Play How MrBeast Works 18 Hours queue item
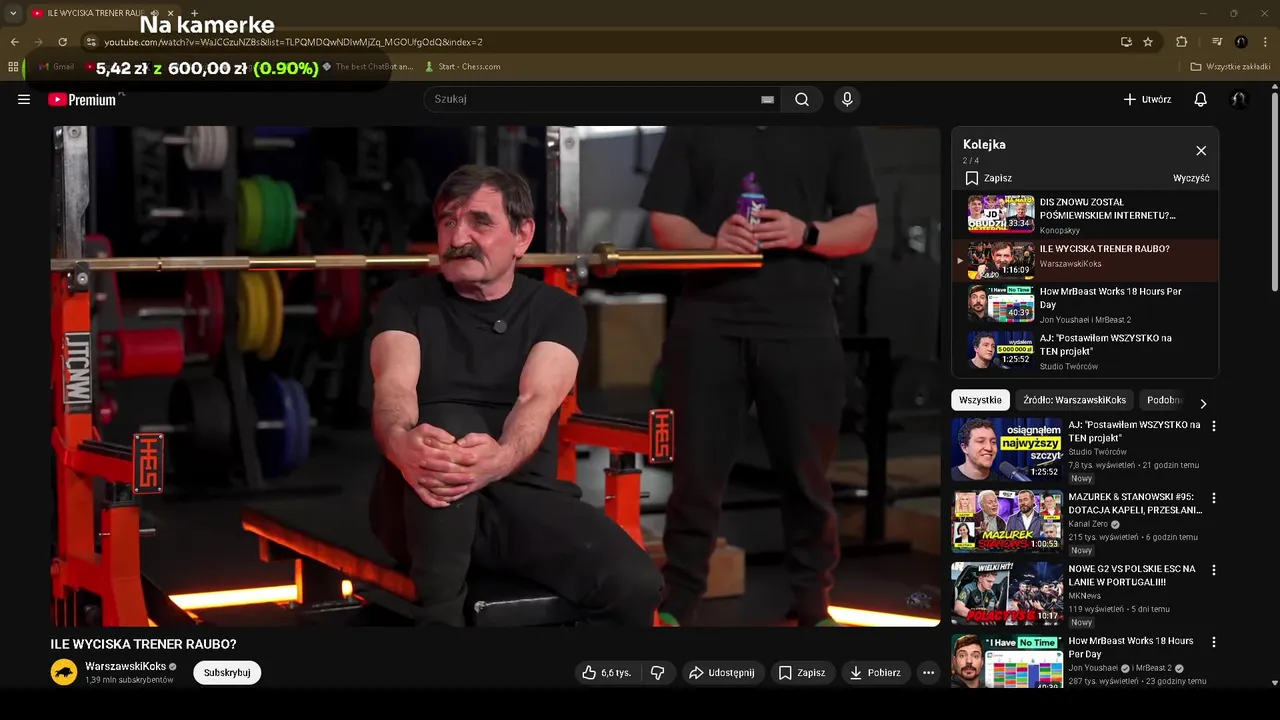This screenshot has width=1280, height=720. click(1085, 304)
